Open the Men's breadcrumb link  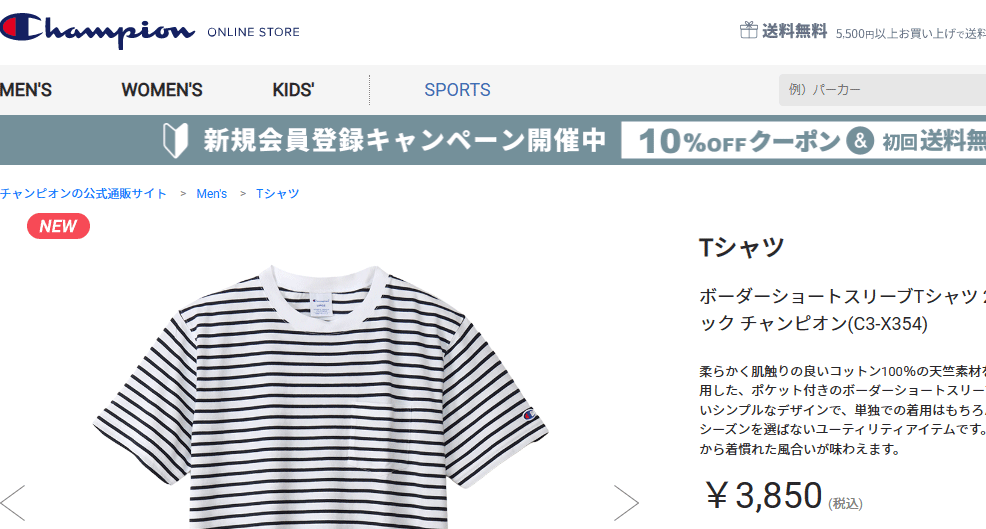click(211, 194)
